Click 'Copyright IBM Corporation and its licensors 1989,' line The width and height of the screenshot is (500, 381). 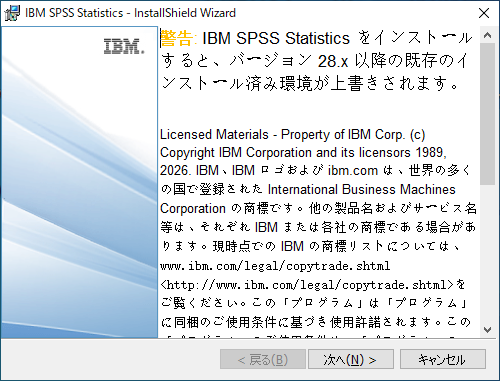click(303, 153)
